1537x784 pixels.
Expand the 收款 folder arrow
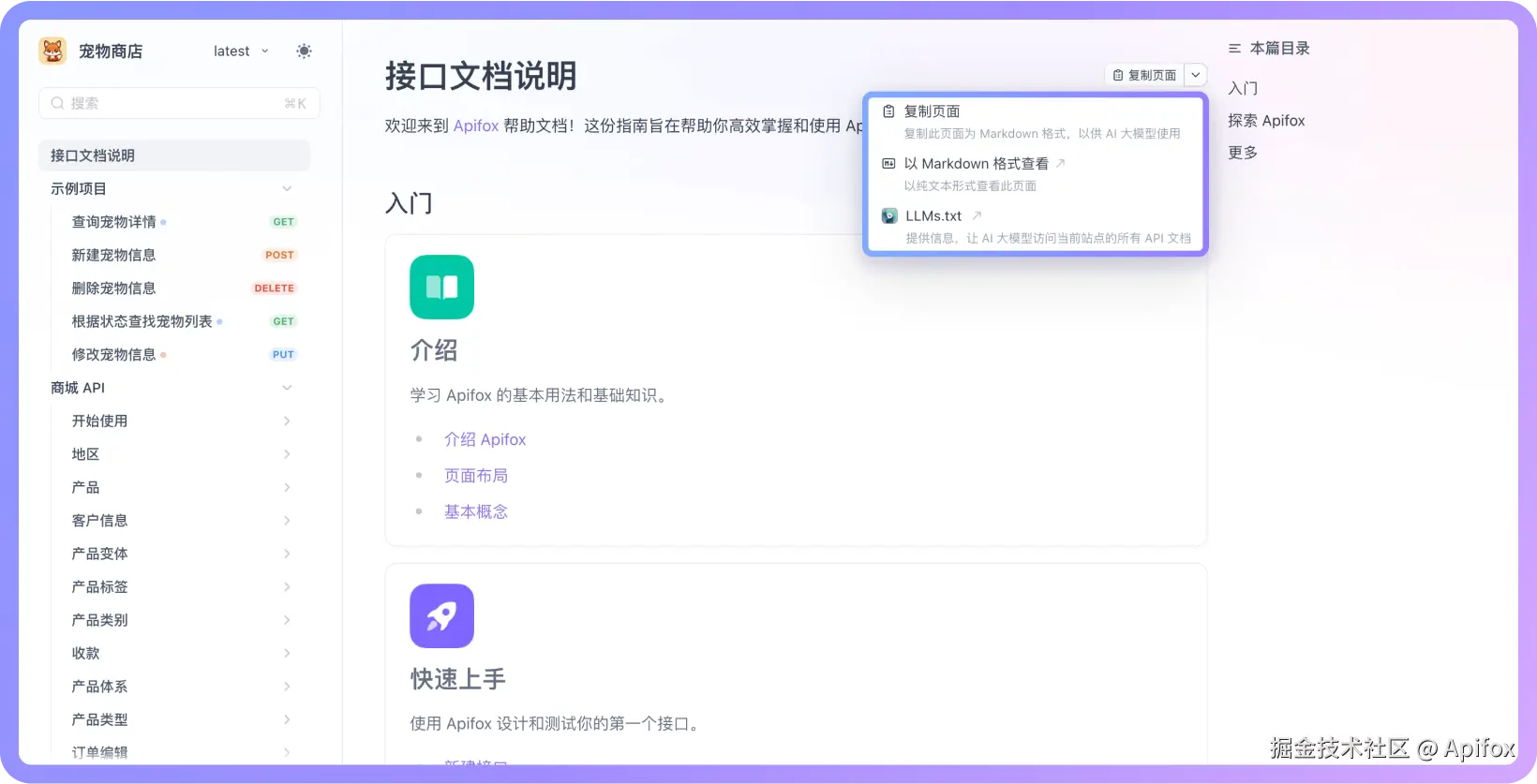click(x=287, y=654)
